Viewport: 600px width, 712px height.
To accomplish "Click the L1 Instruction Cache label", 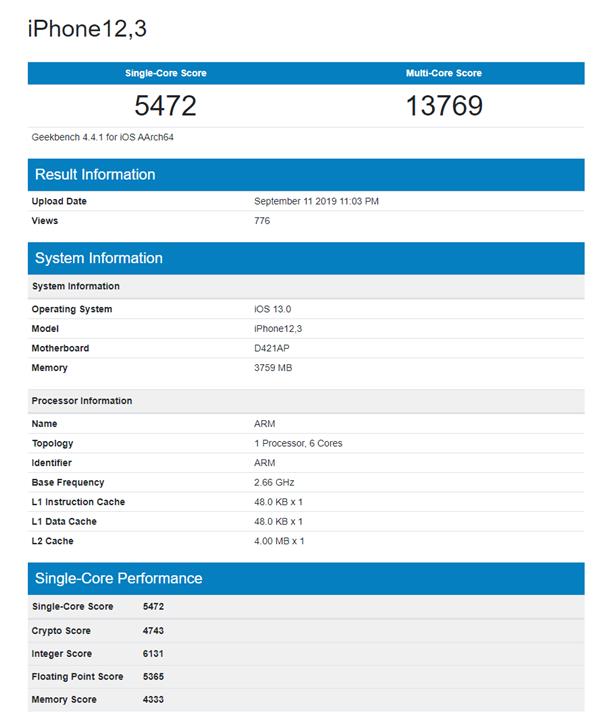I will pyautogui.click(x=78, y=502).
